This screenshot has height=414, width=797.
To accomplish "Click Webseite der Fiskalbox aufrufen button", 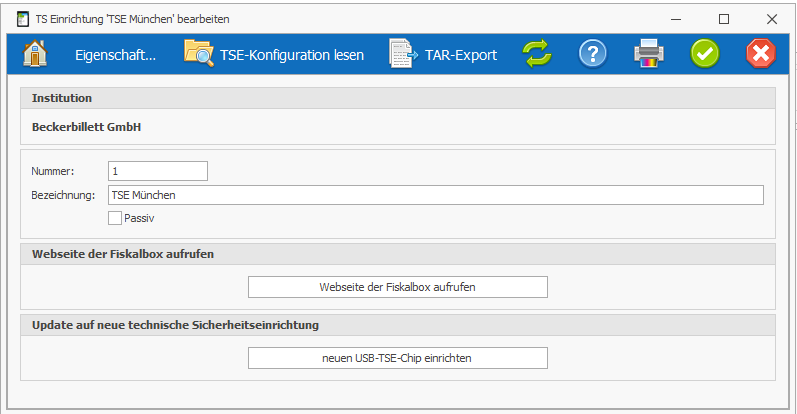I will pyautogui.click(x=397, y=287).
